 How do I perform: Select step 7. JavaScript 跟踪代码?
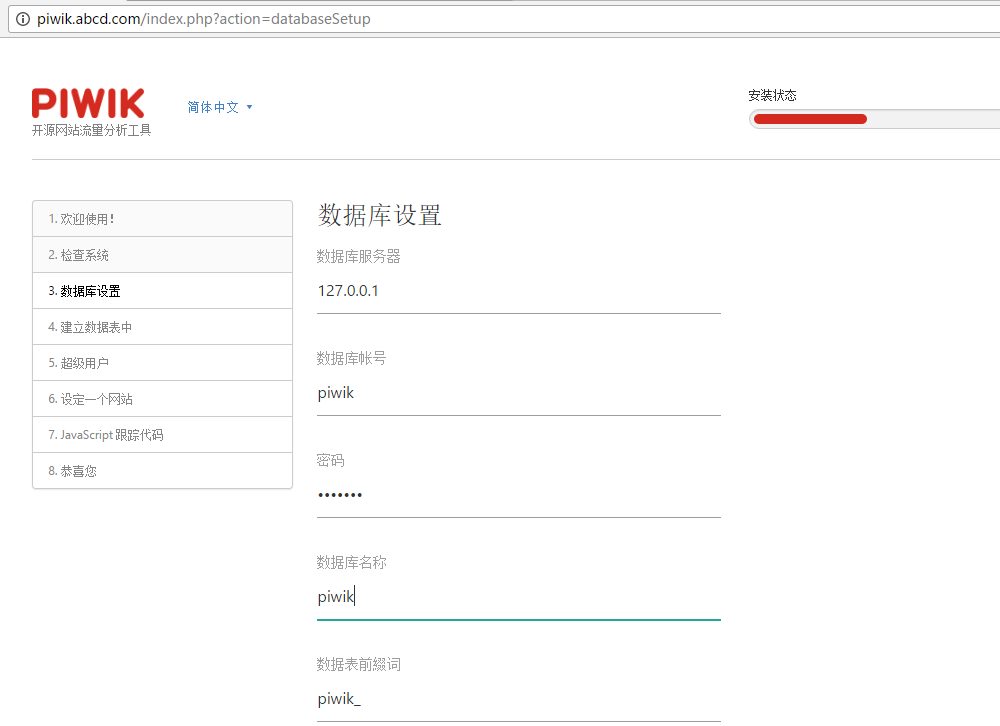[163, 435]
